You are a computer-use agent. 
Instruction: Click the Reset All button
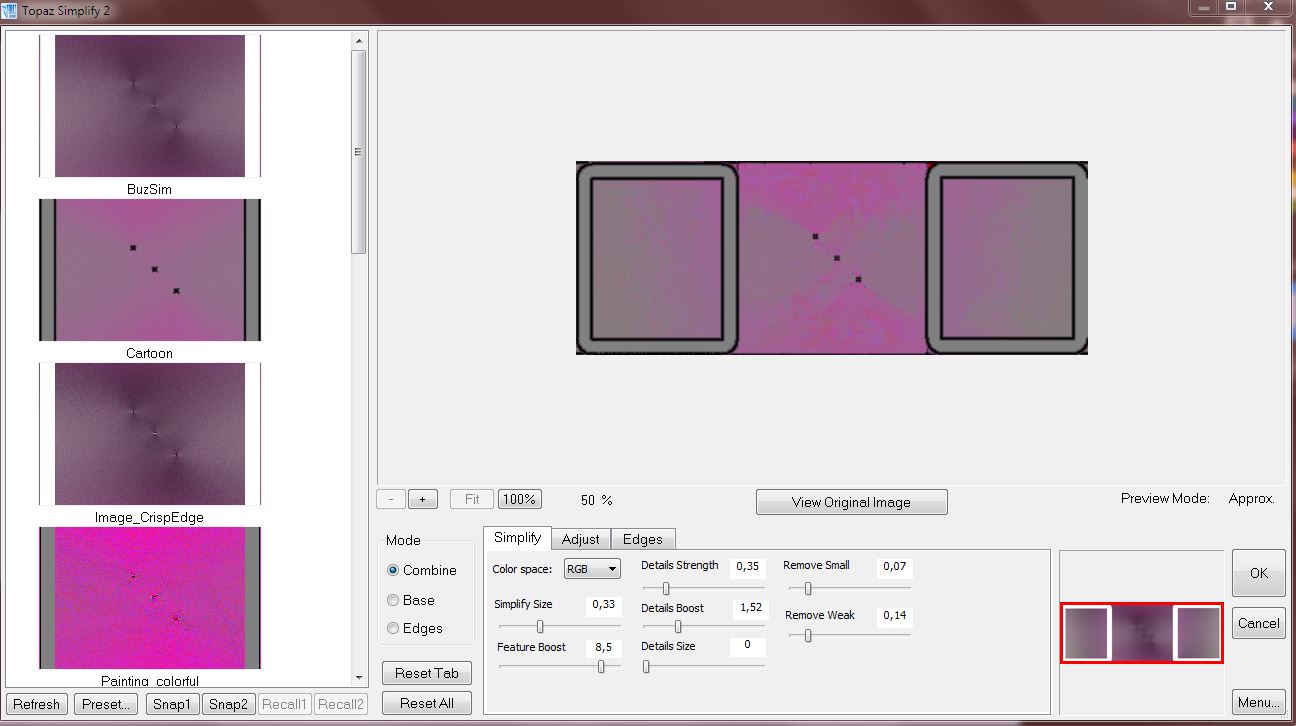(427, 703)
